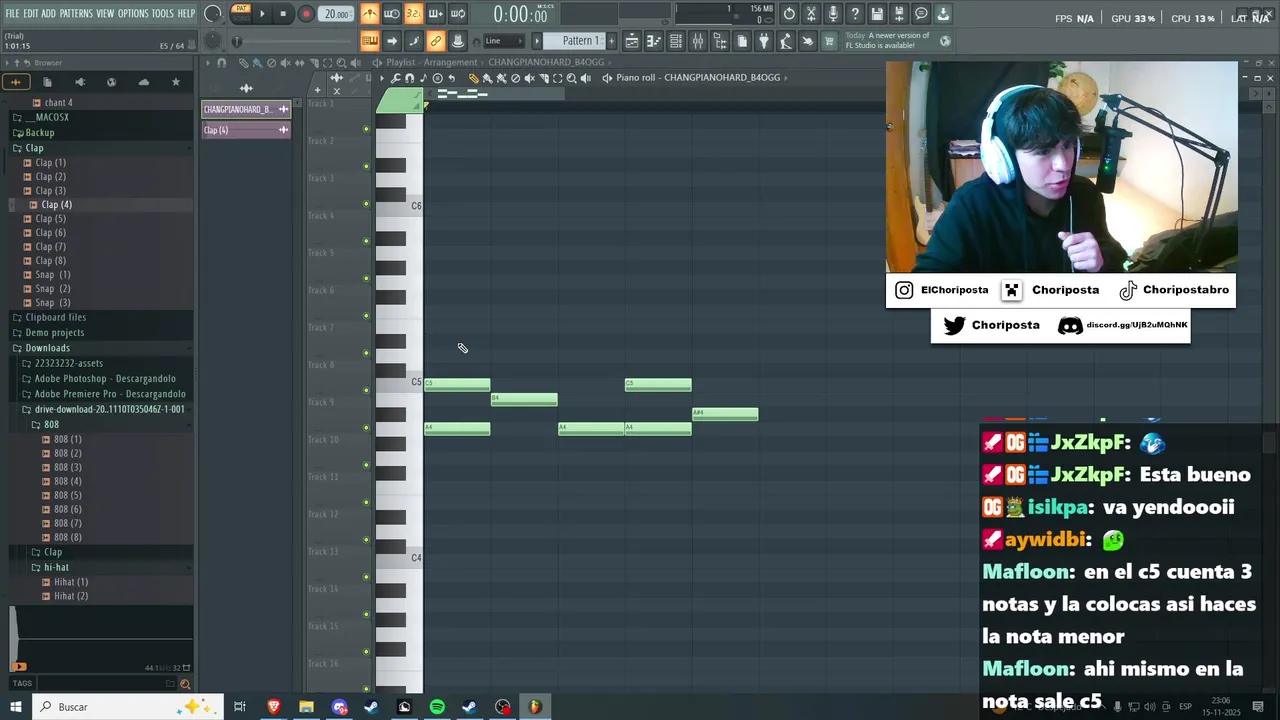Click the undo history icon

(789, 14)
